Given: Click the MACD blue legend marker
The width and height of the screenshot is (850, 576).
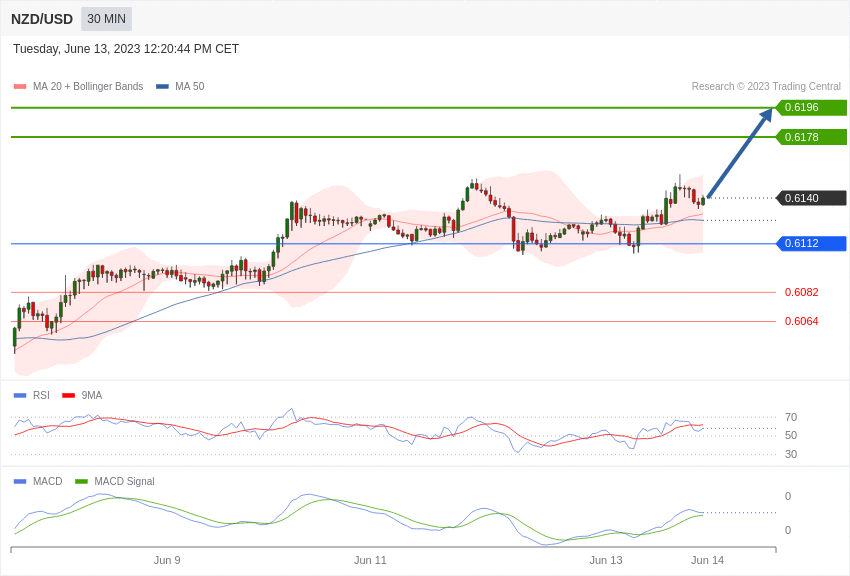Looking at the screenshot, I should pos(20,481).
